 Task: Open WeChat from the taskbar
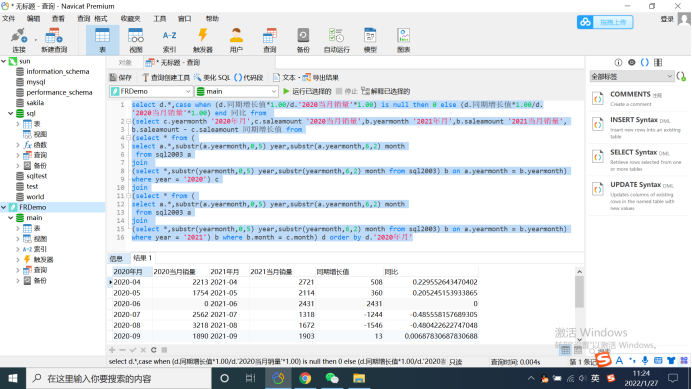(331, 378)
